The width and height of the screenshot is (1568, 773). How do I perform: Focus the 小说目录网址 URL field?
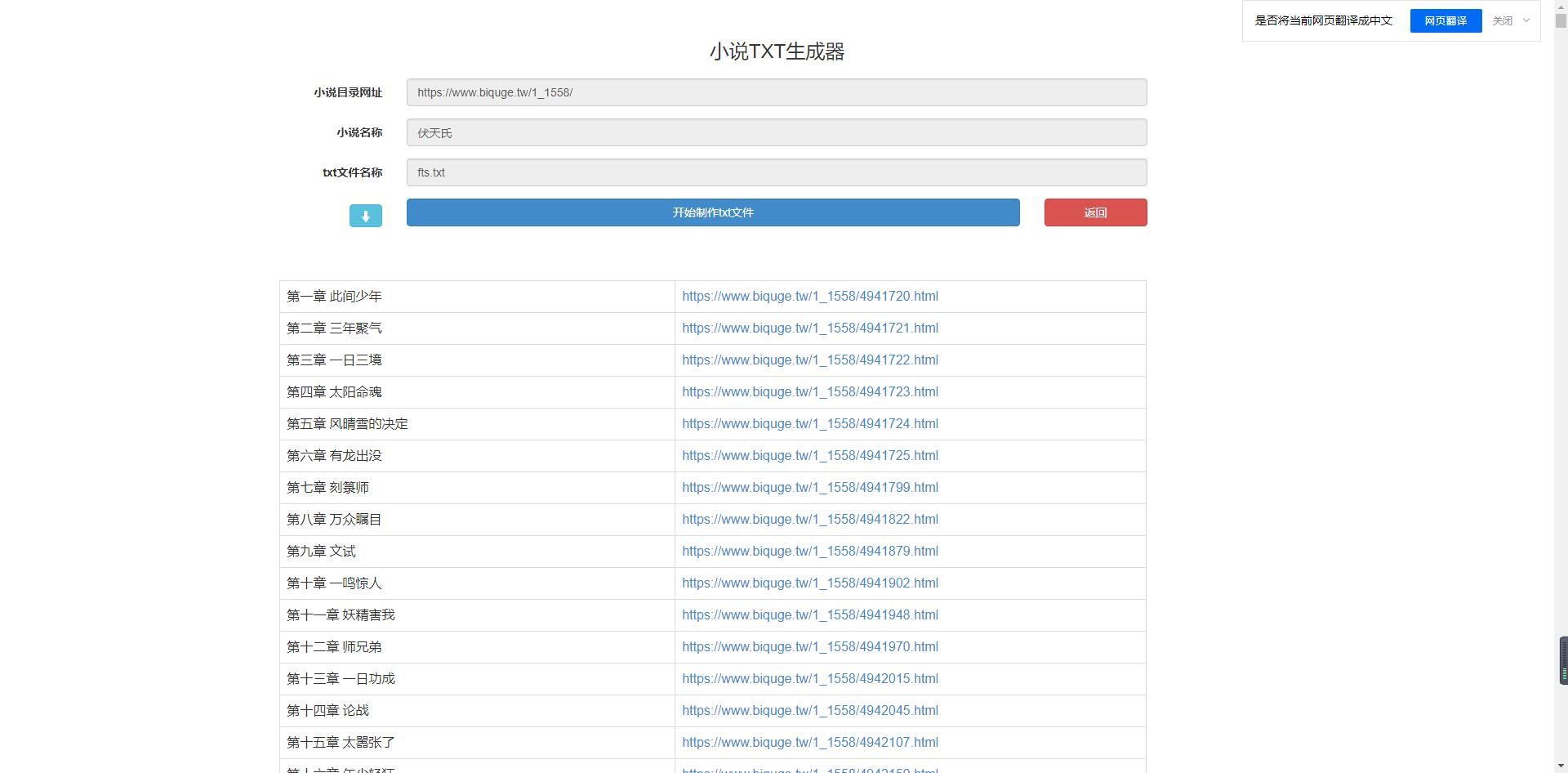(x=776, y=92)
